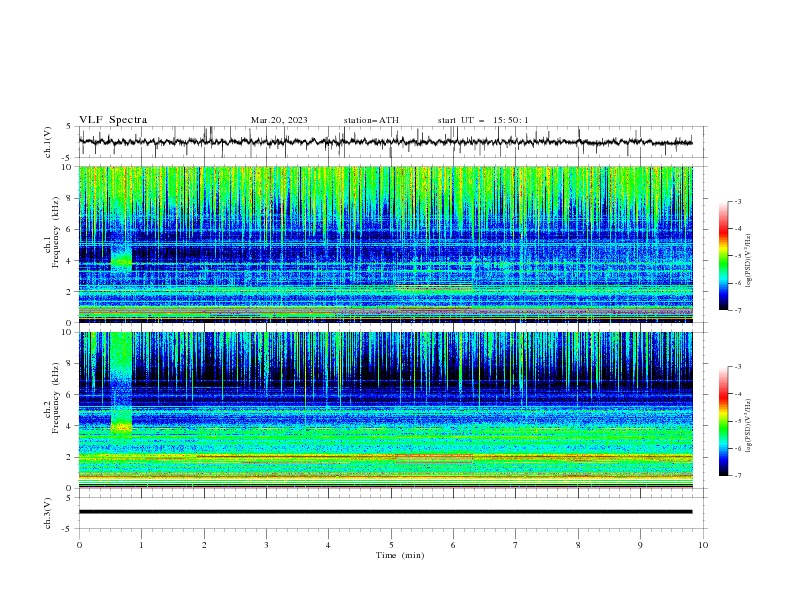This screenshot has width=792, height=612.
Task: Click the lower color scale bar for ch.2
Action: (x=723, y=421)
